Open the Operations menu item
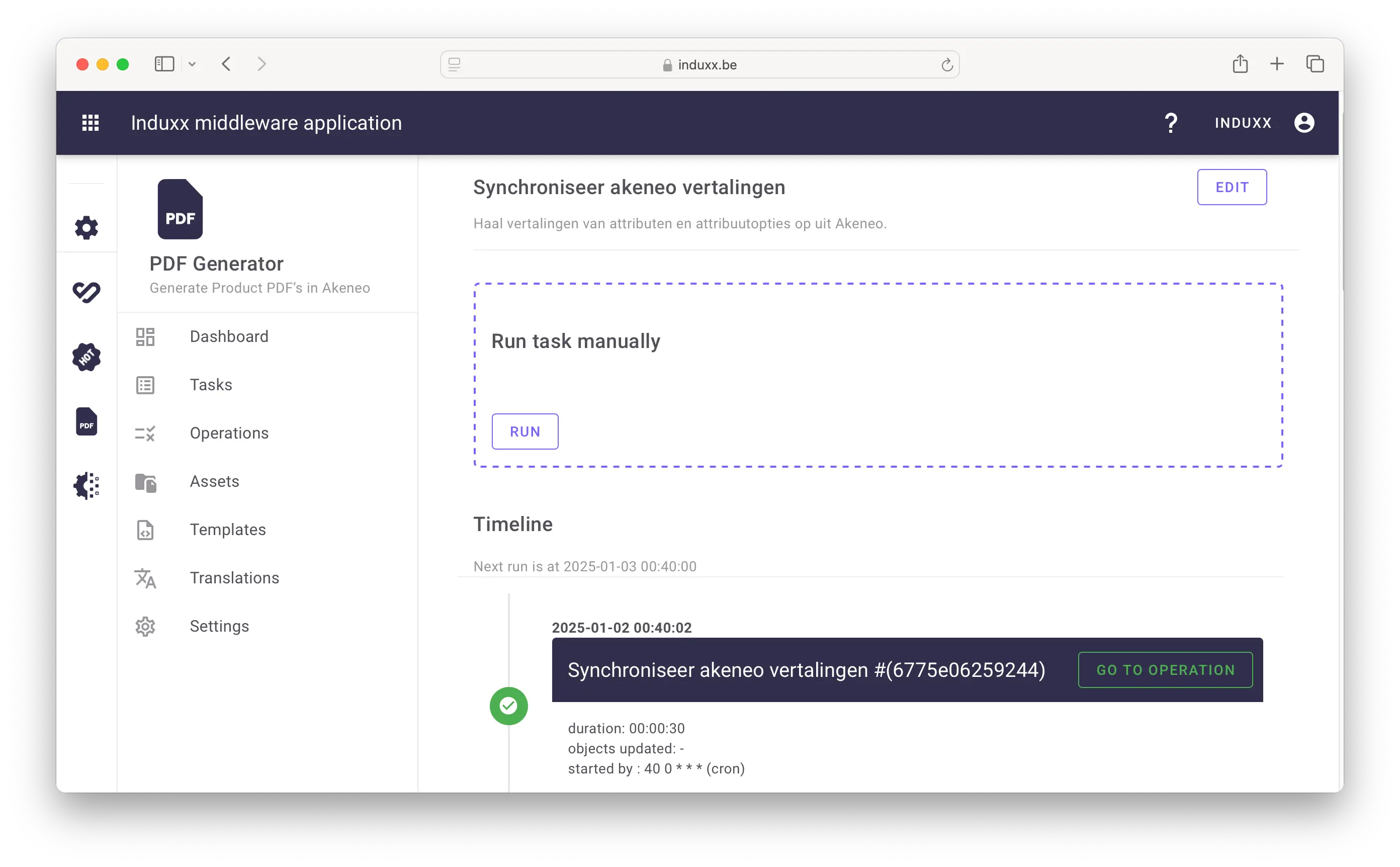The height and width of the screenshot is (867, 1400). pyautogui.click(x=229, y=433)
